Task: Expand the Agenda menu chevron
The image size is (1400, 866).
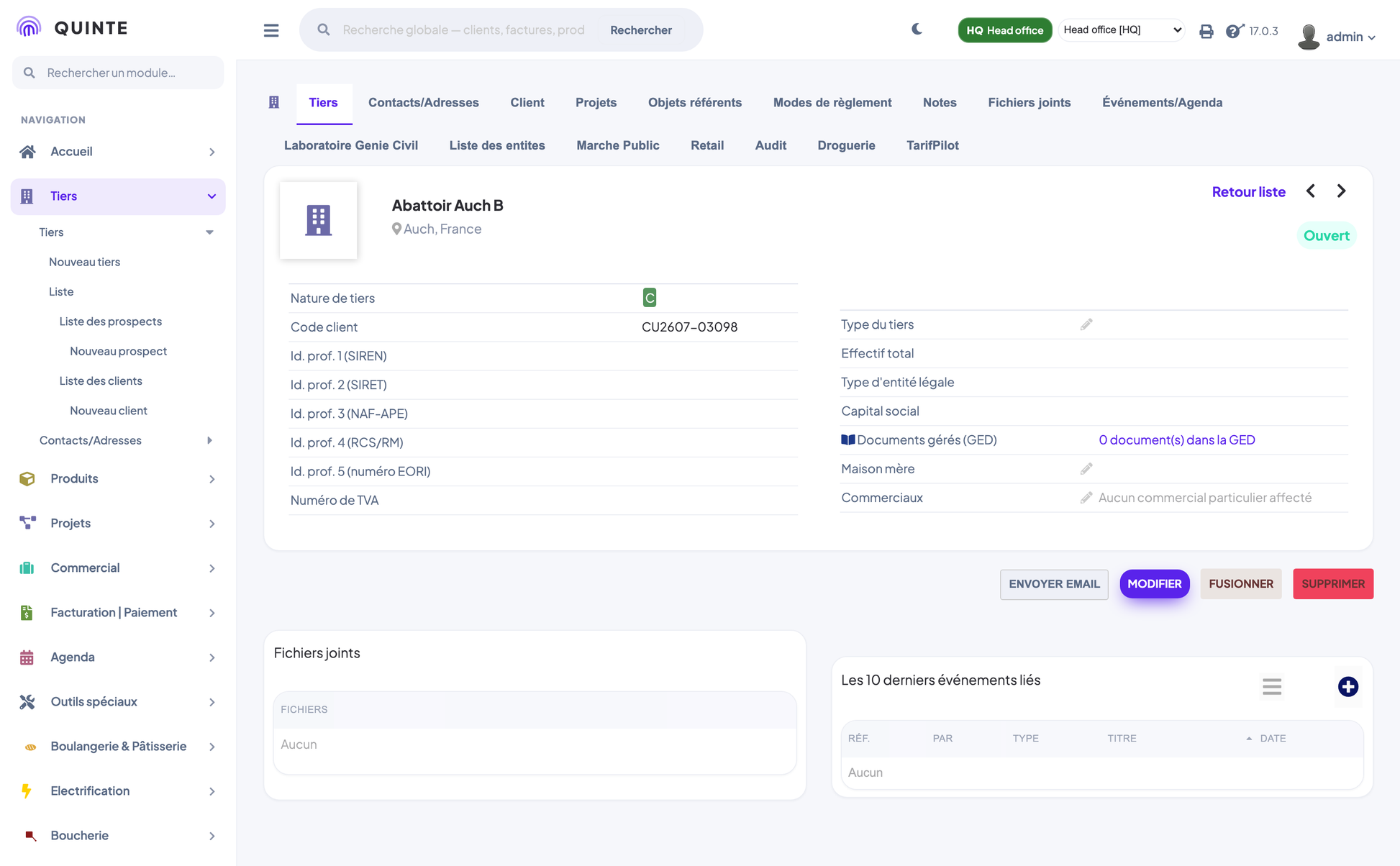Action: pyautogui.click(x=212, y=657)
